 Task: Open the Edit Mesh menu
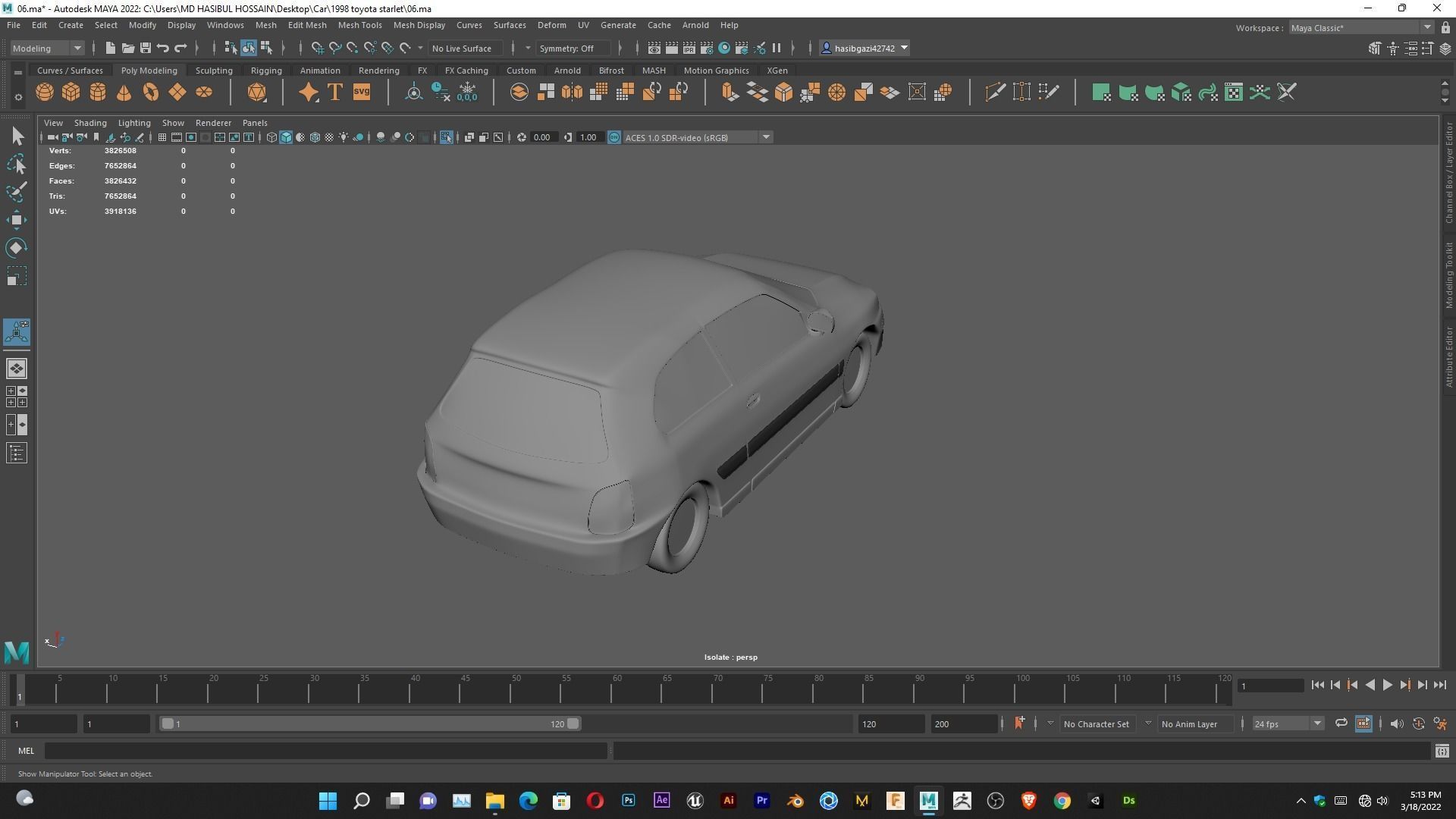pos(306,25)
